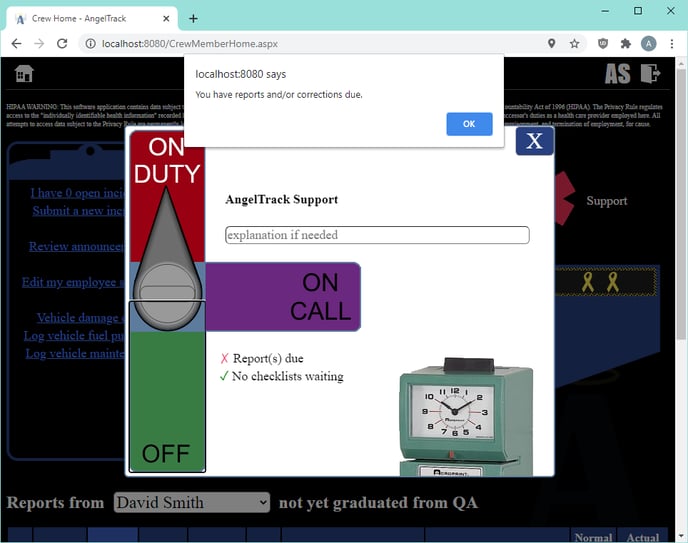Click the 'Normal' column header
The image size is (688, 543).
tap(593, 537)
